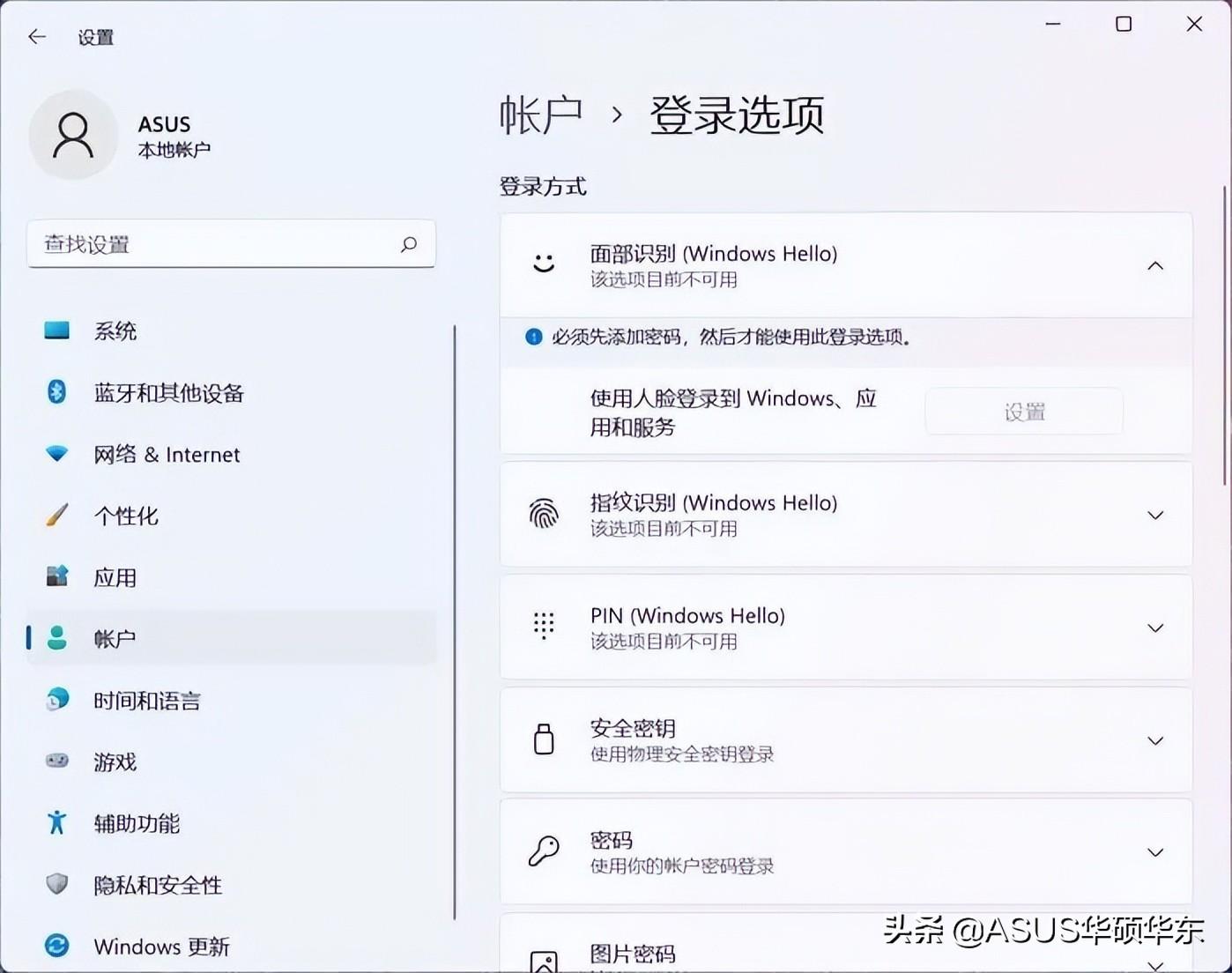1232x973 pixels.
Task: Click the 必须先添加密码 notice text
Action: (x=731, y=337)
